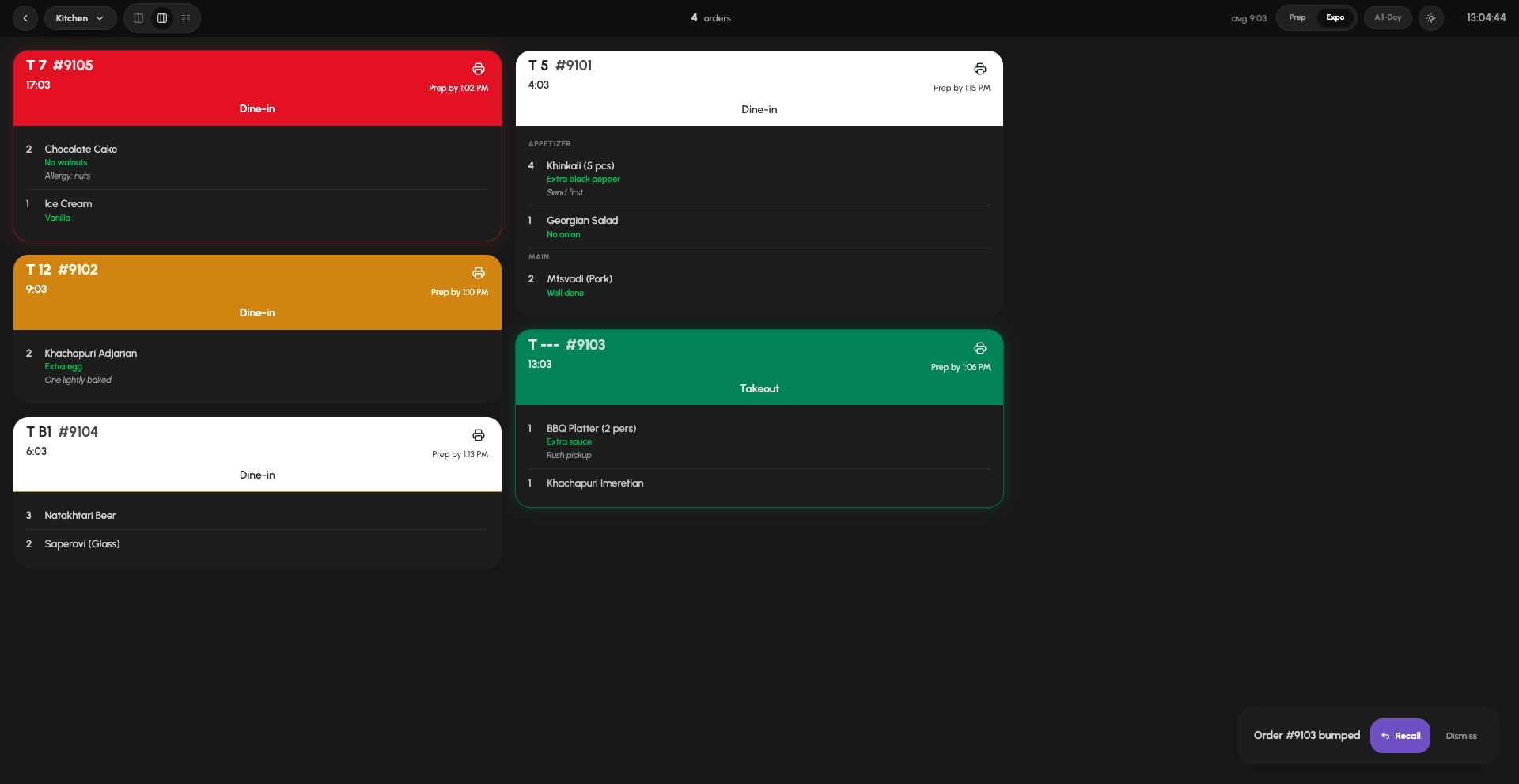This screenshot has width=1519, height=784.
Task: Bump the red T 7 #9105 order header
Action: pos(257,88)
